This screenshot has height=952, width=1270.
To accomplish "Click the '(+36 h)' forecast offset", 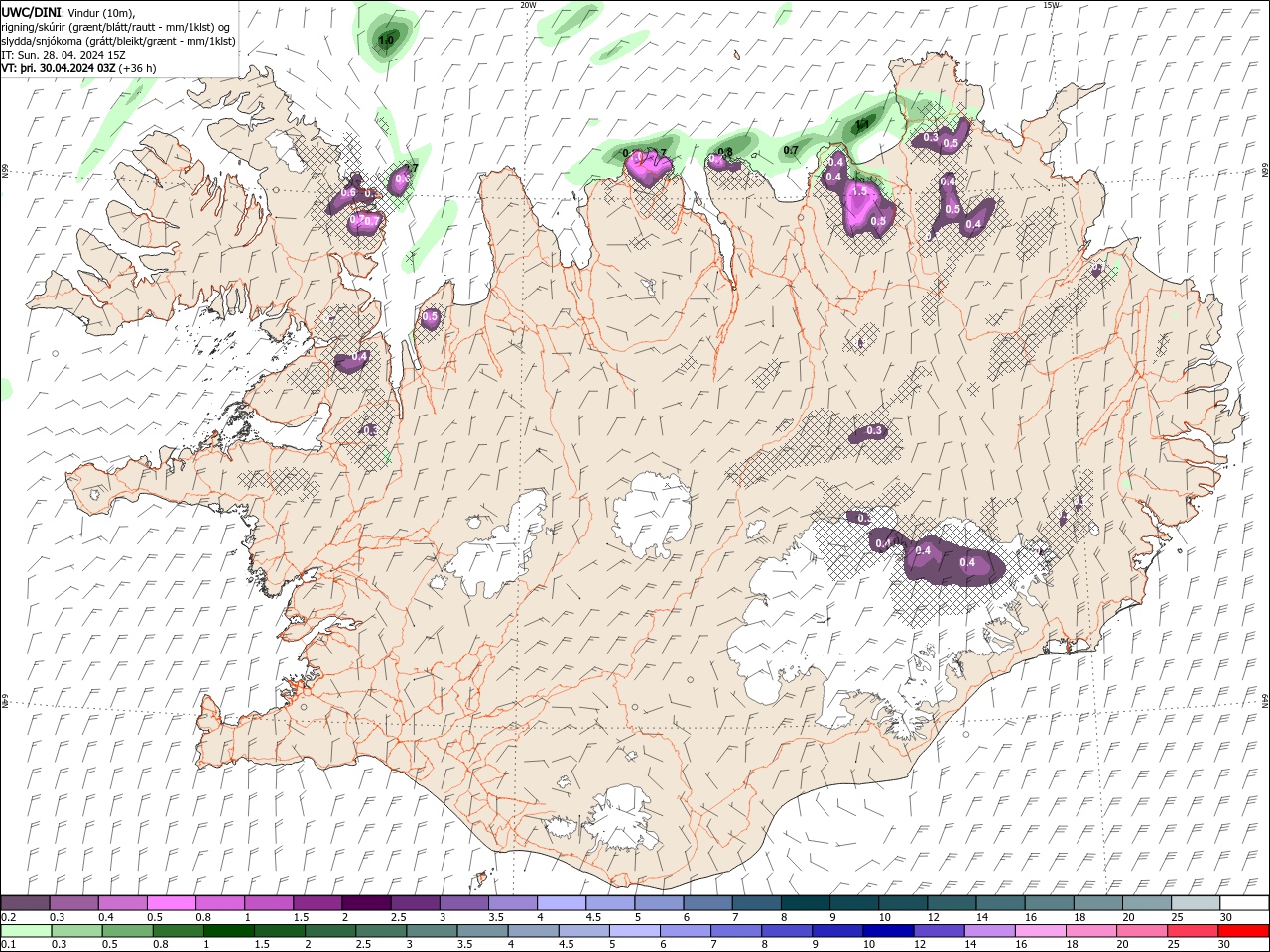I will click(x=137, y=68).
